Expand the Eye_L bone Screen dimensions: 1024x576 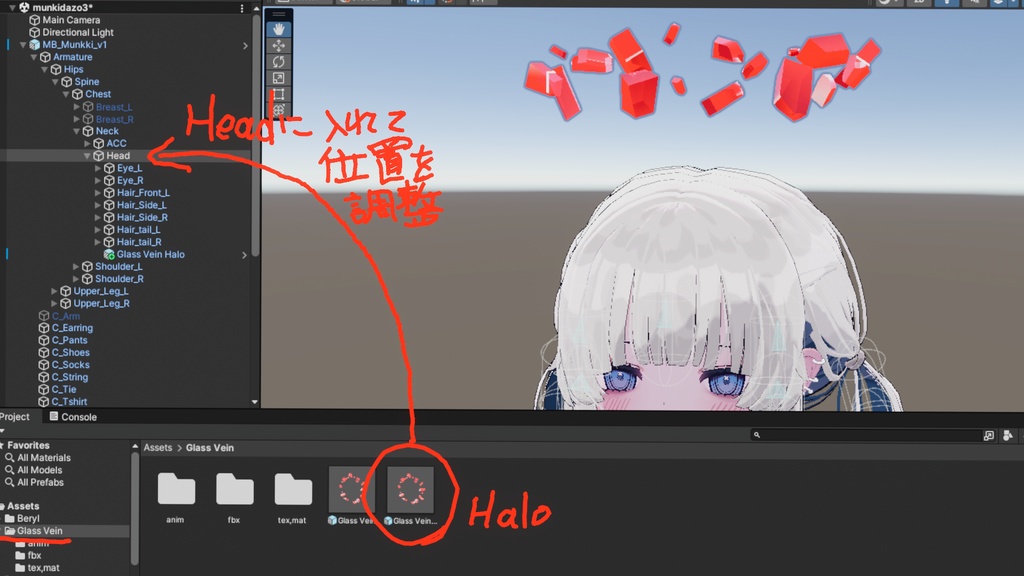pos(98,168)
